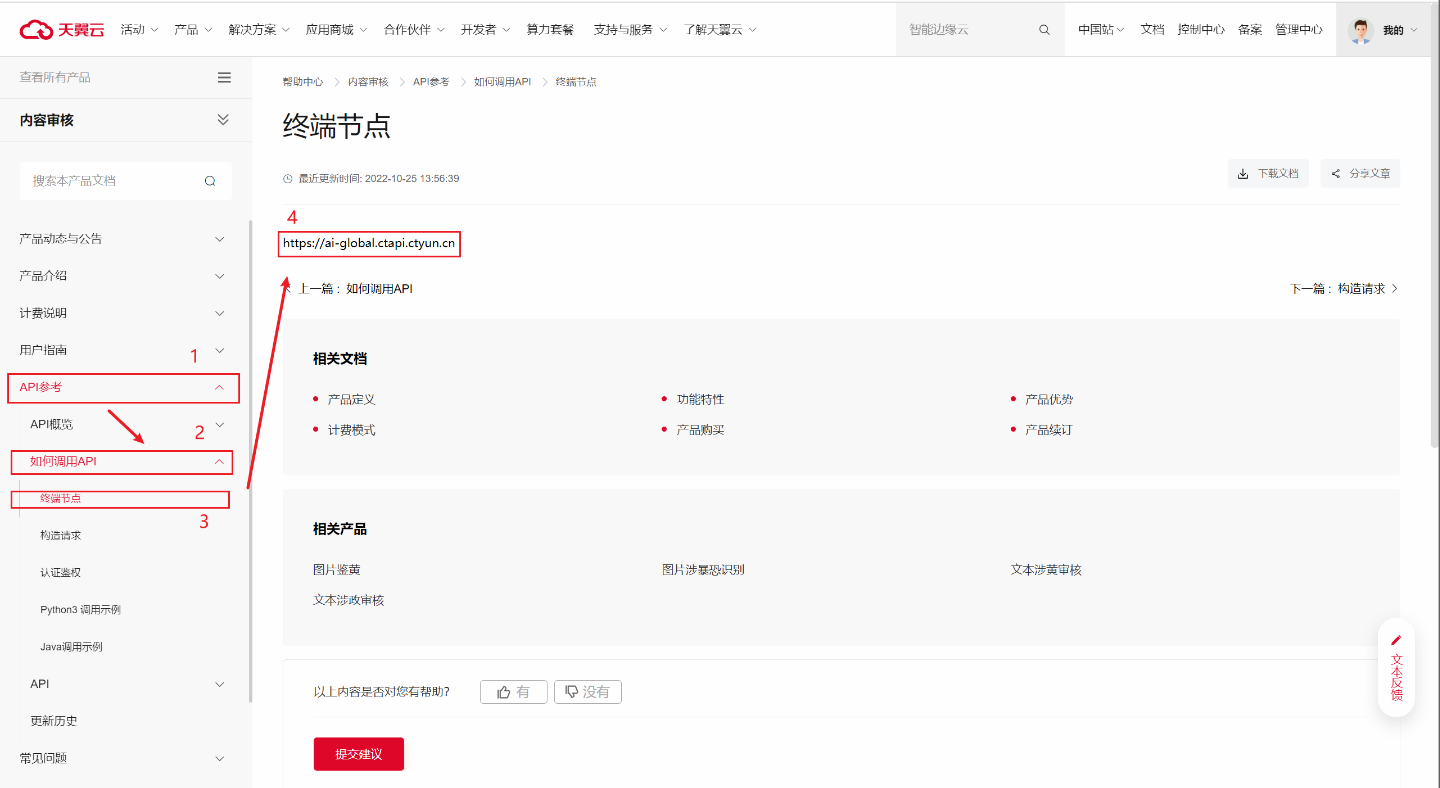Click the 下载文档 download button
Viewport: 1440px width, 788px height.
tap(1267, 173)
